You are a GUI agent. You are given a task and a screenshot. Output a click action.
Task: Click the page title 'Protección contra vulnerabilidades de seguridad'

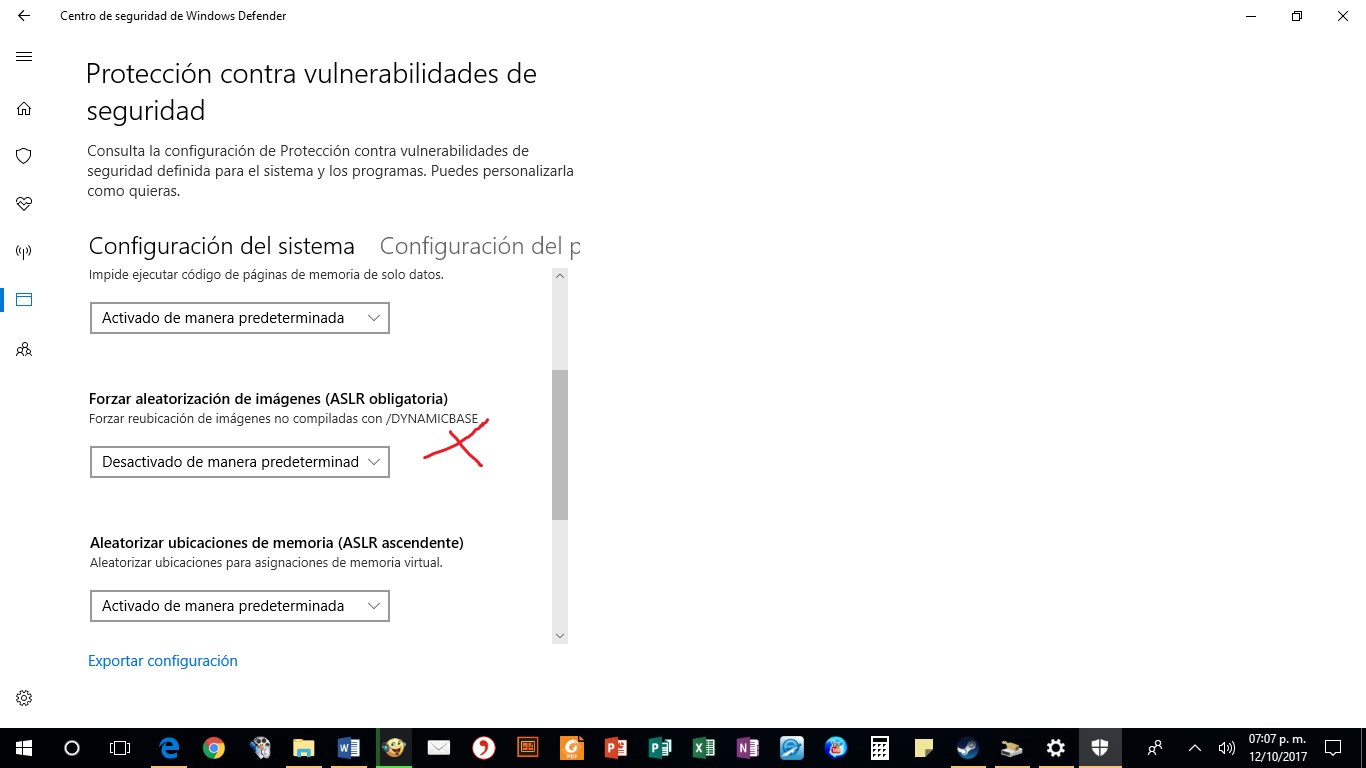[311, 92]
